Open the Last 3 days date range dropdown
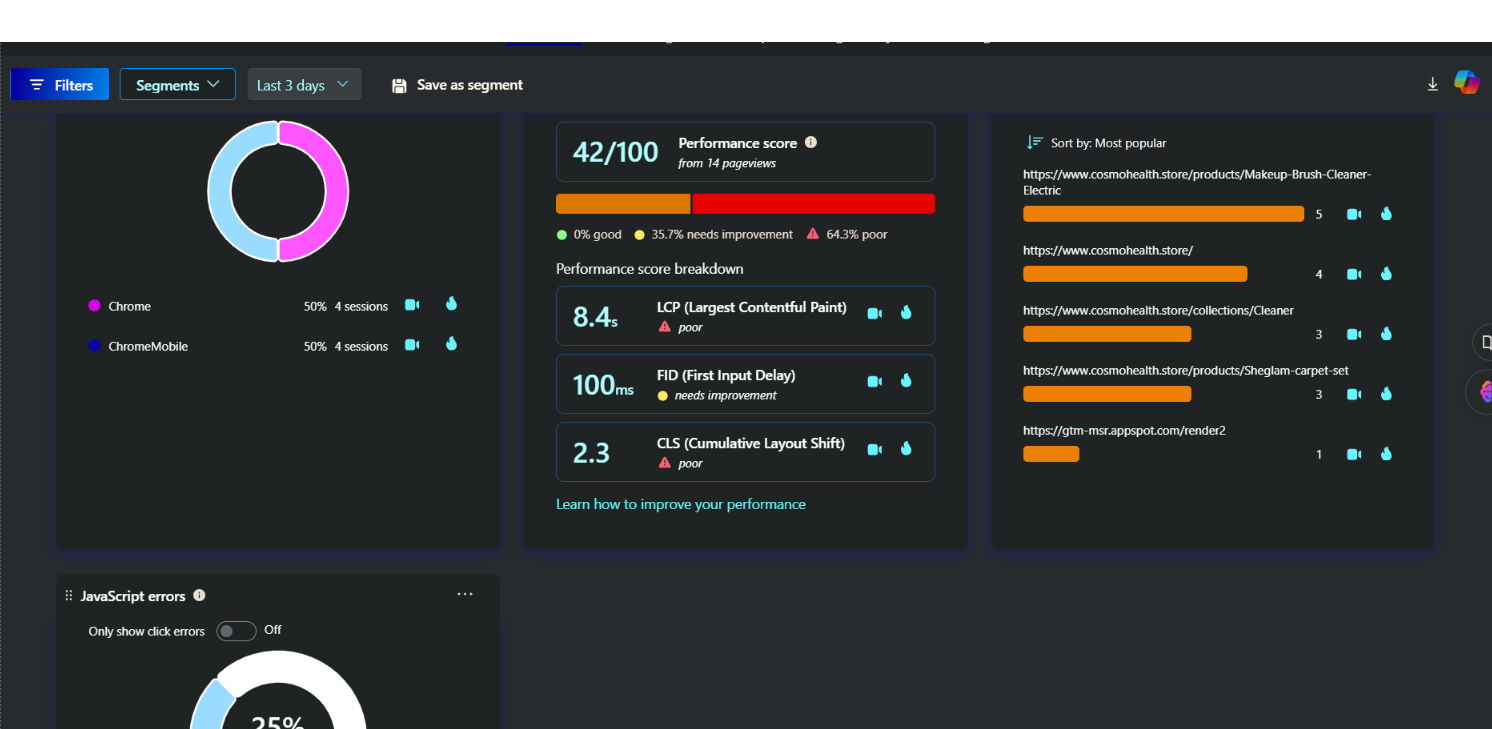 (304, 85)
